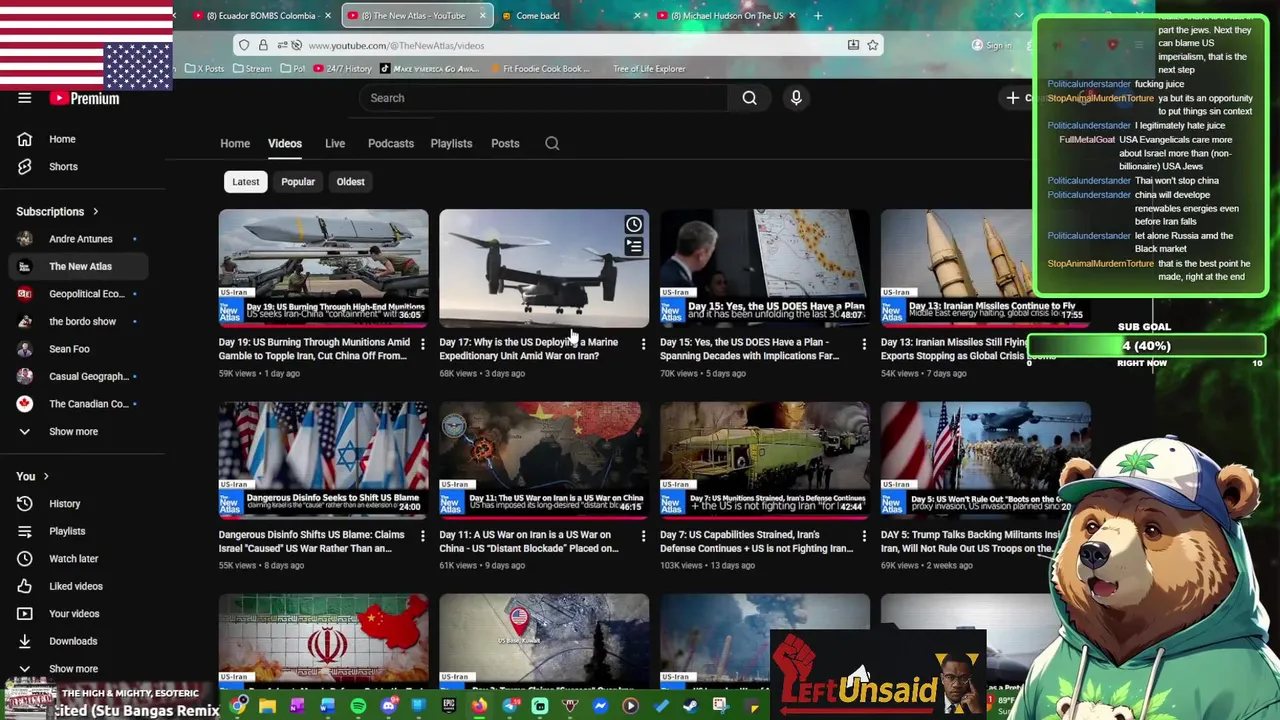Screen dimensions: 1280x720
Task: Click in the YouTube search input field
Action: click(545, 98)
